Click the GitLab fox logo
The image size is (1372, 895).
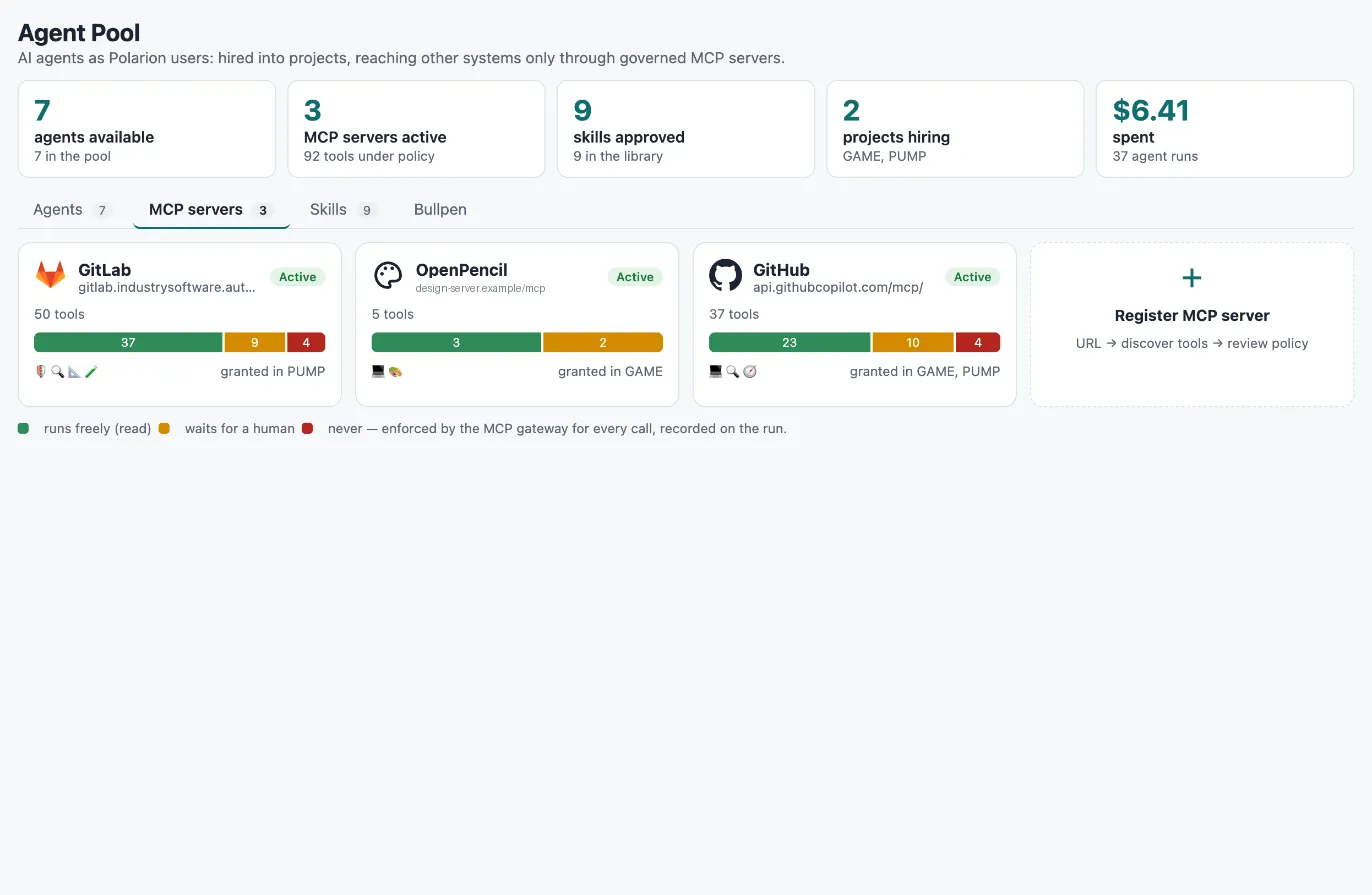50,275
